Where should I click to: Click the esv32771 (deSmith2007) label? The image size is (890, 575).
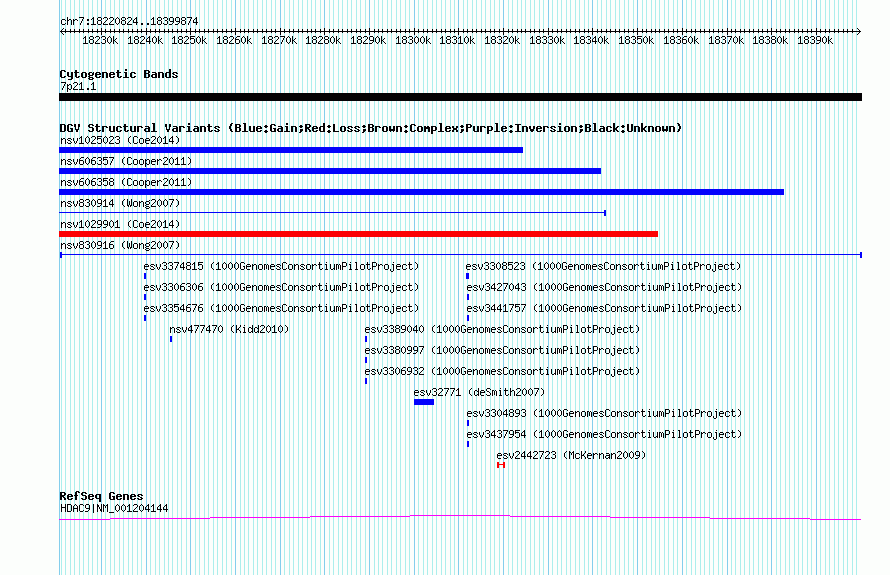click(x=479, y=392)
